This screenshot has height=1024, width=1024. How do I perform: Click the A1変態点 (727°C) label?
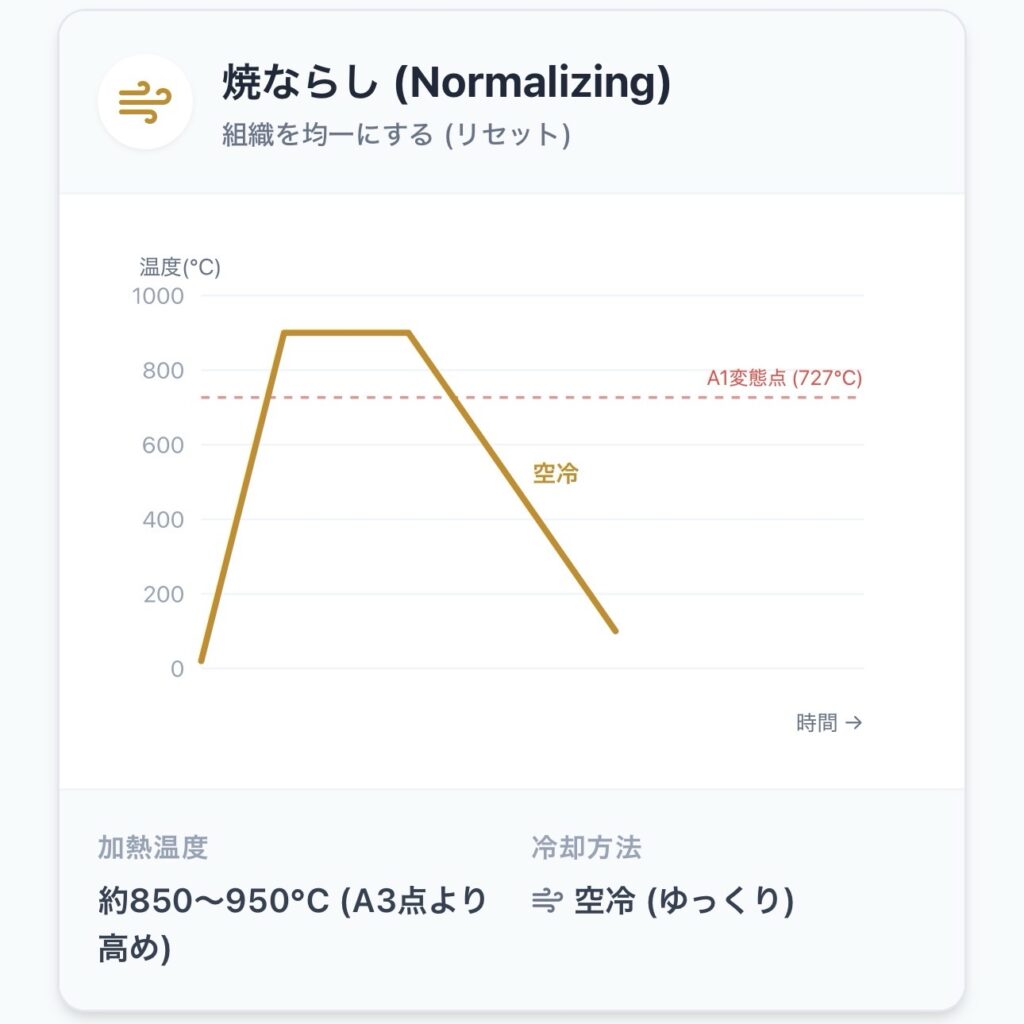click(784, 379)
